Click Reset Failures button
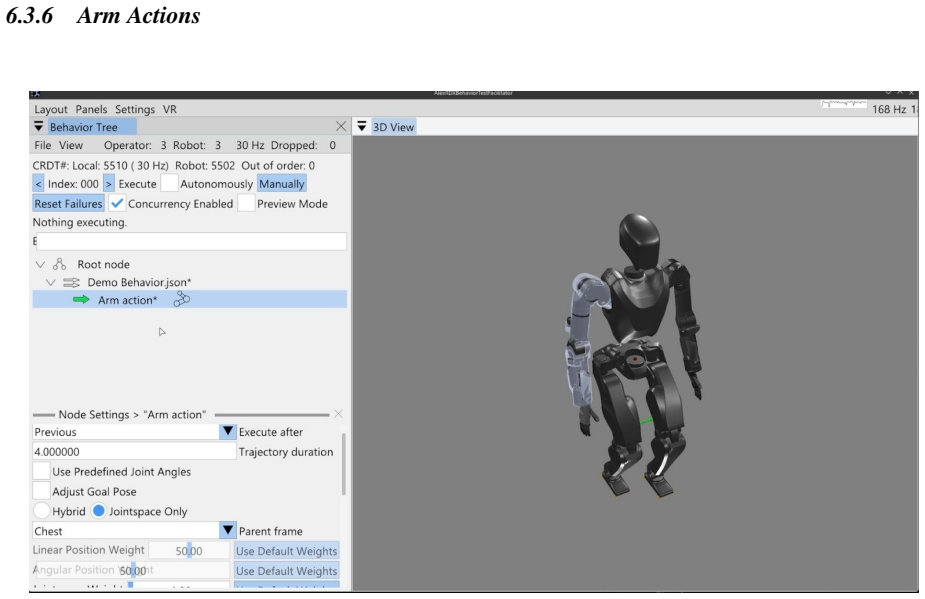This screenshot has height=599, width=925. pos(68,204)
